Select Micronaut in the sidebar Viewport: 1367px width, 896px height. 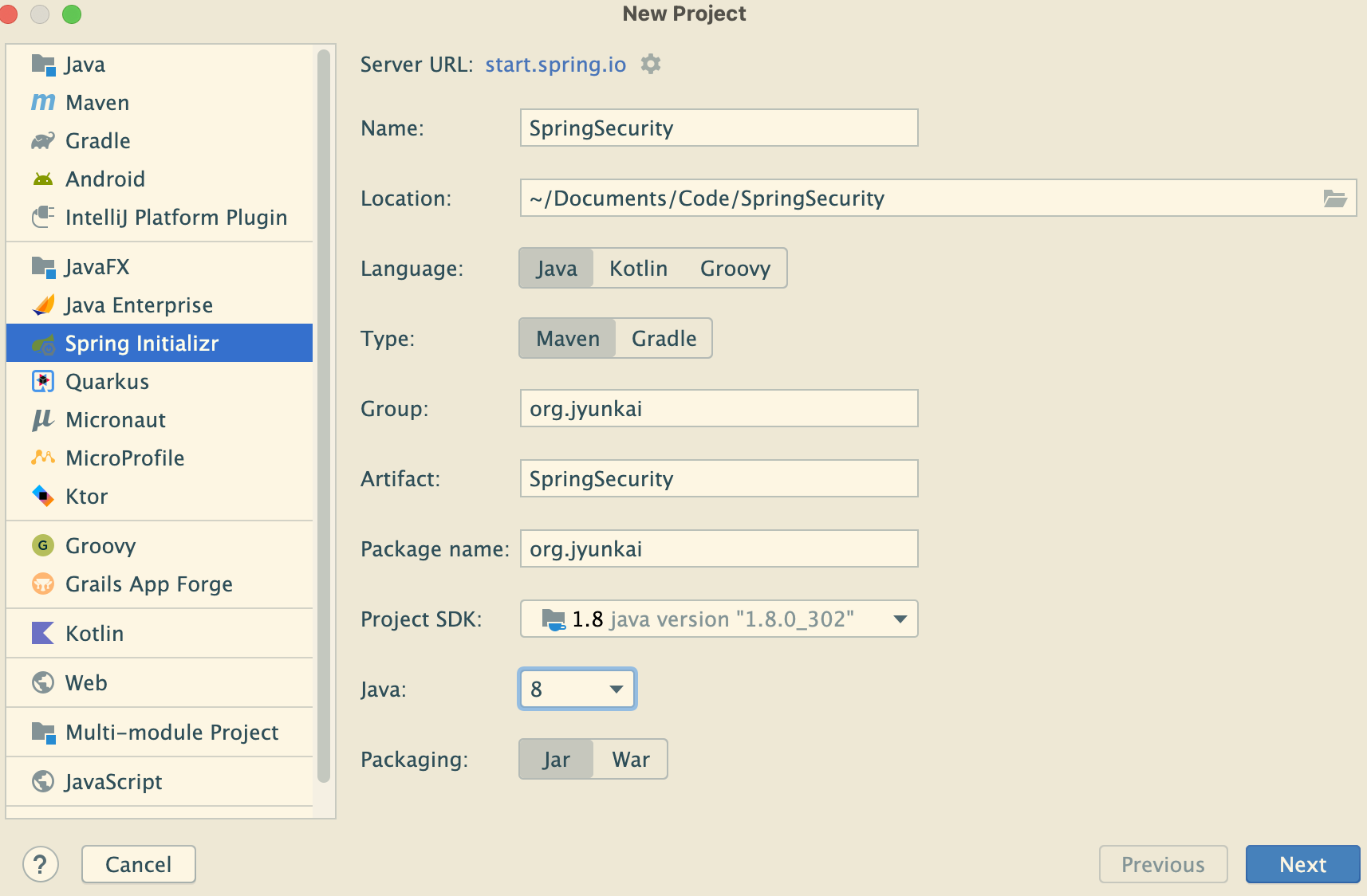[160, 420]
